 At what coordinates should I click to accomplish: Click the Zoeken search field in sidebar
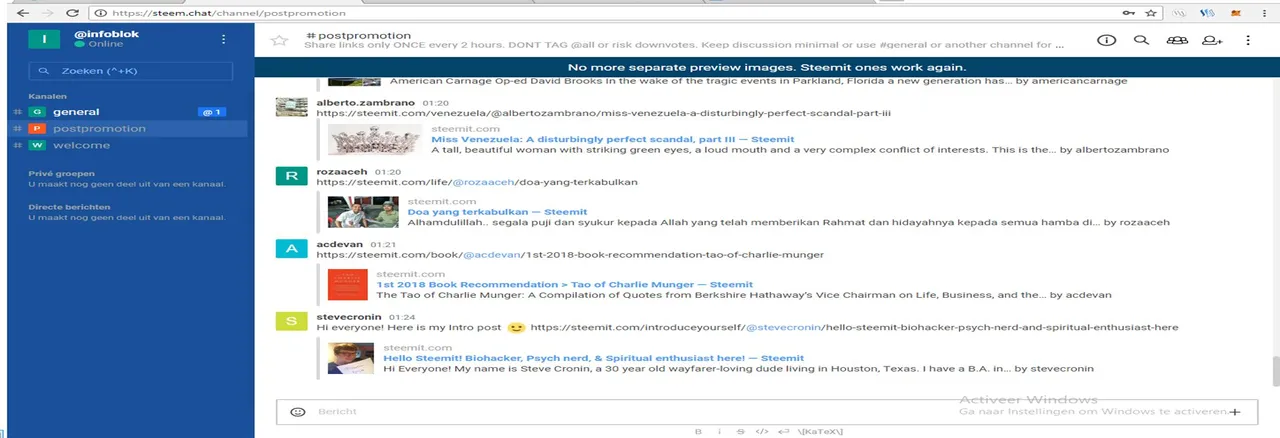pos(131,71)
